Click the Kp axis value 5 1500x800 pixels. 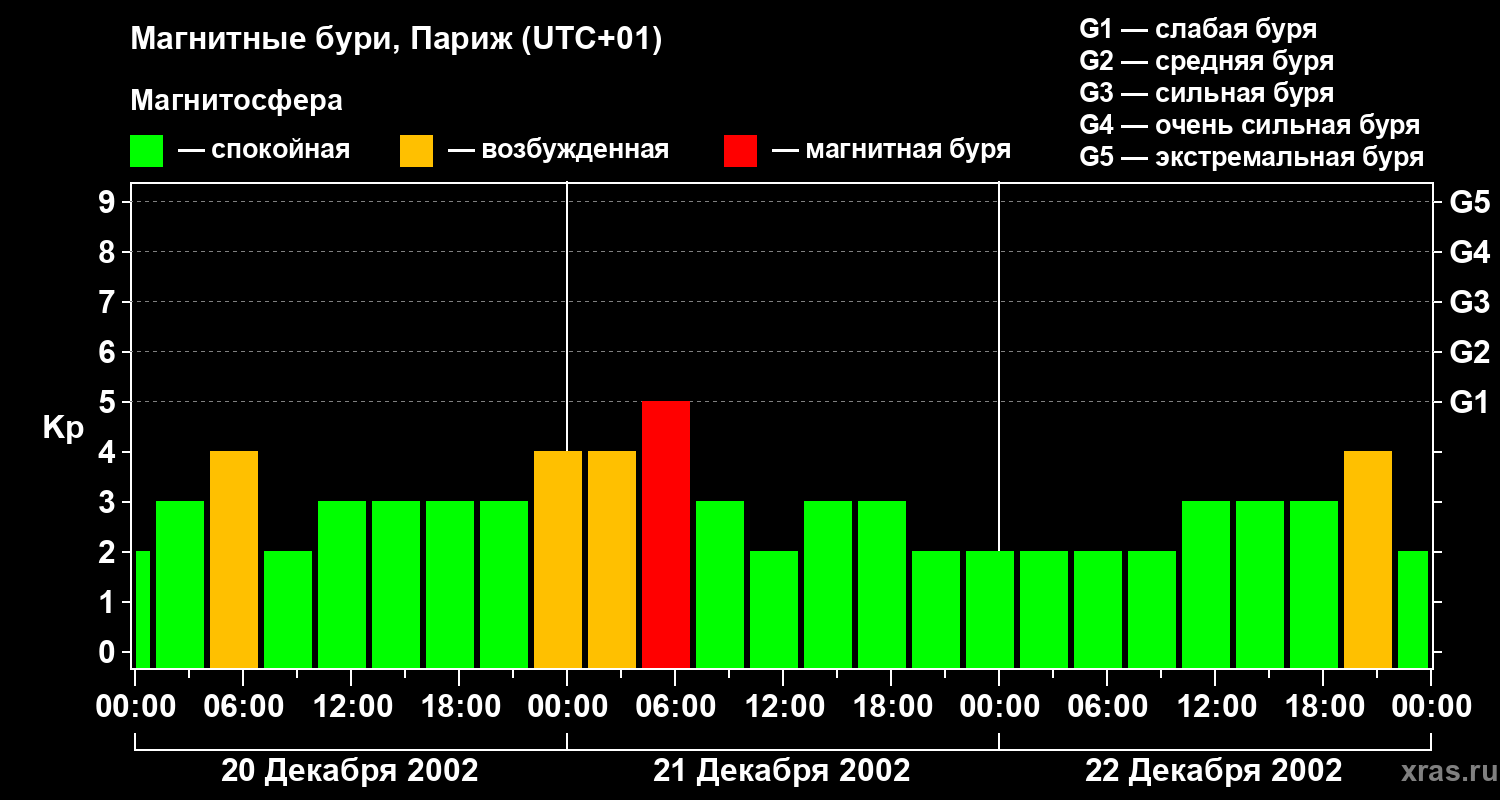pos(108,402)
